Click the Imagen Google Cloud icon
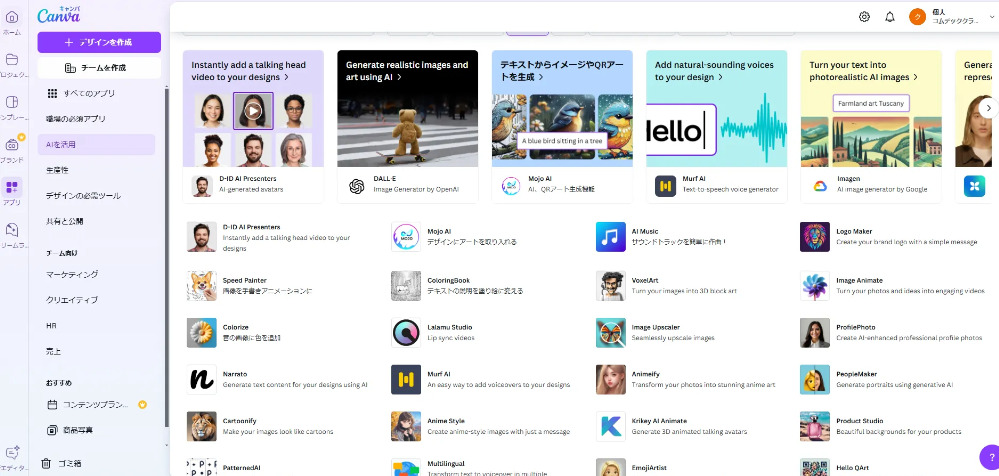This screenshot has height=476, width=999. coord(819,186)
